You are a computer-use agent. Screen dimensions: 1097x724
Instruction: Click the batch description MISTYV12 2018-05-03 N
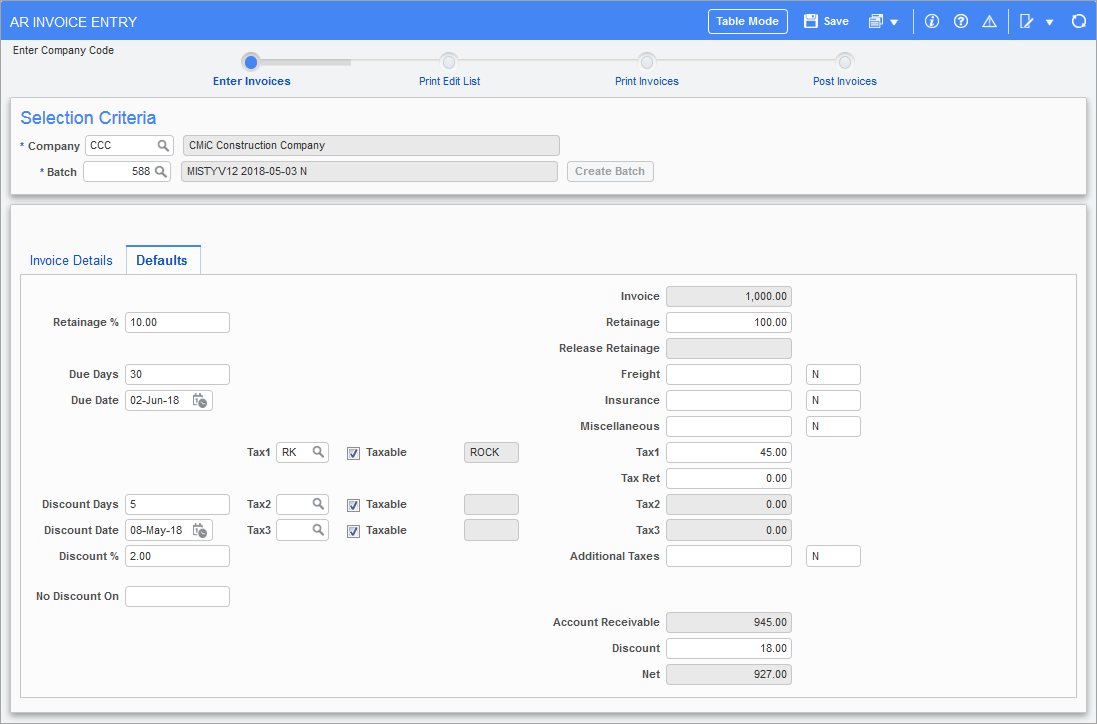coord(369,171)
